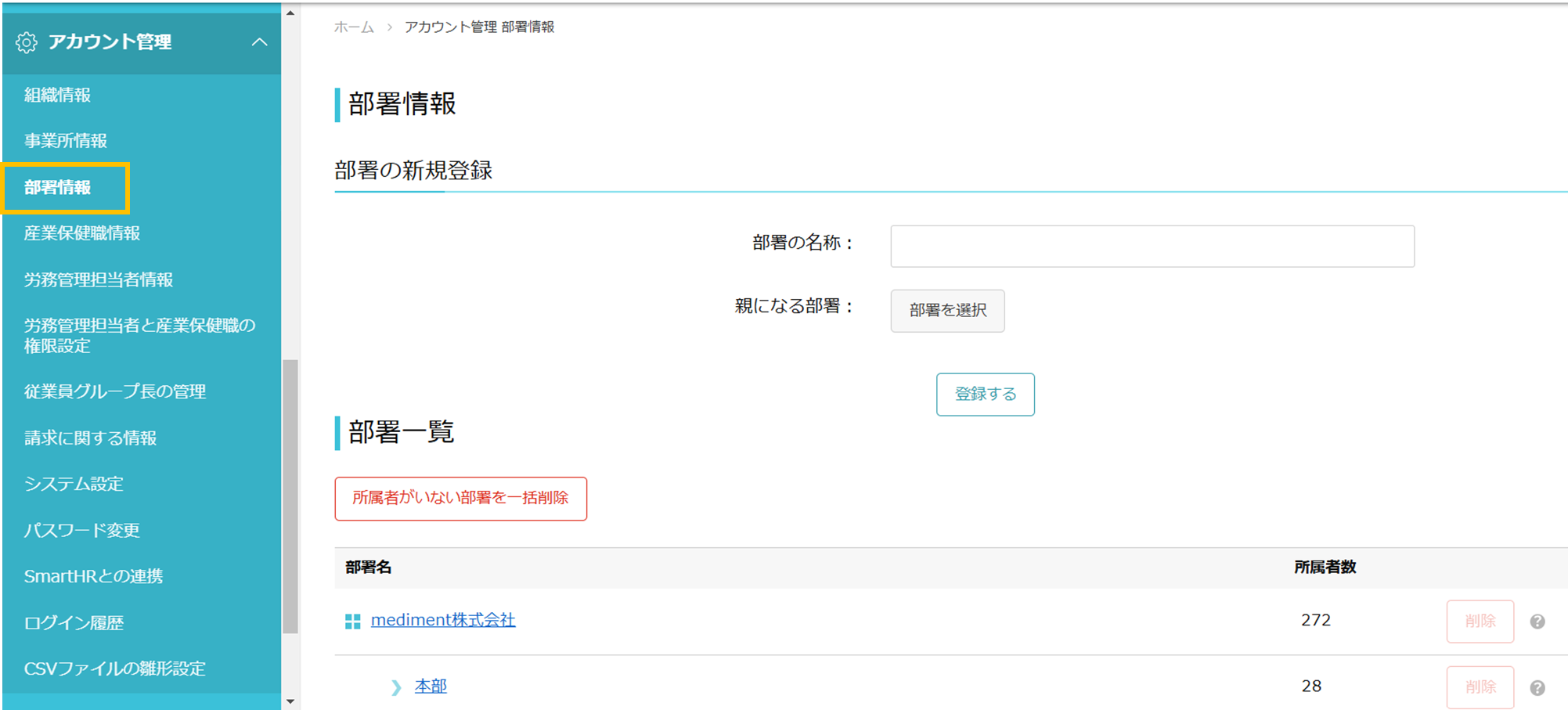
Task: Expand the 本部 department chevron
Action: pos(396,687)
